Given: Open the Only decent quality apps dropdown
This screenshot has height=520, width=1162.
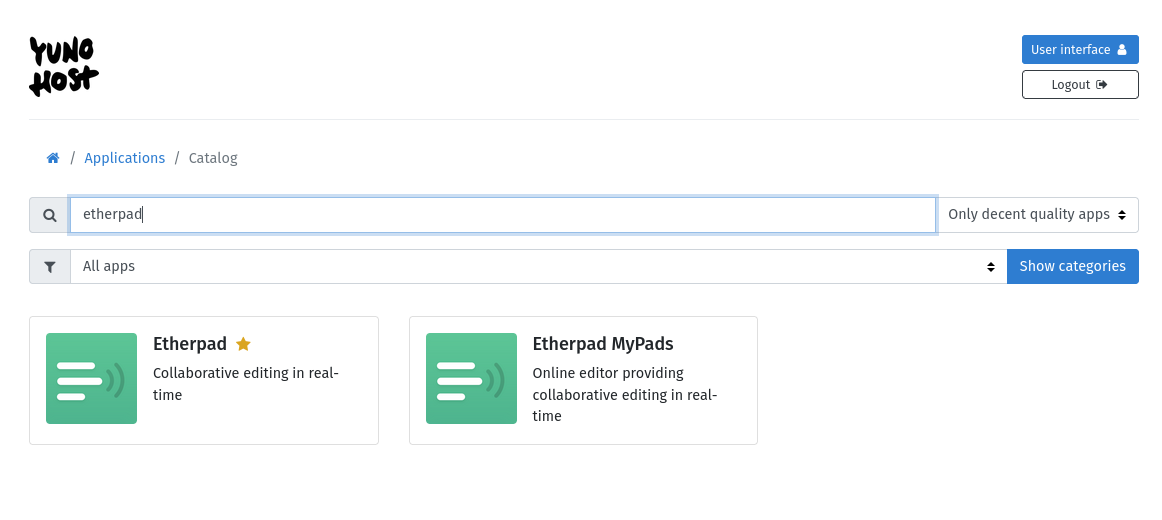Looking at the screenshot, I should tap(1038, 215).
